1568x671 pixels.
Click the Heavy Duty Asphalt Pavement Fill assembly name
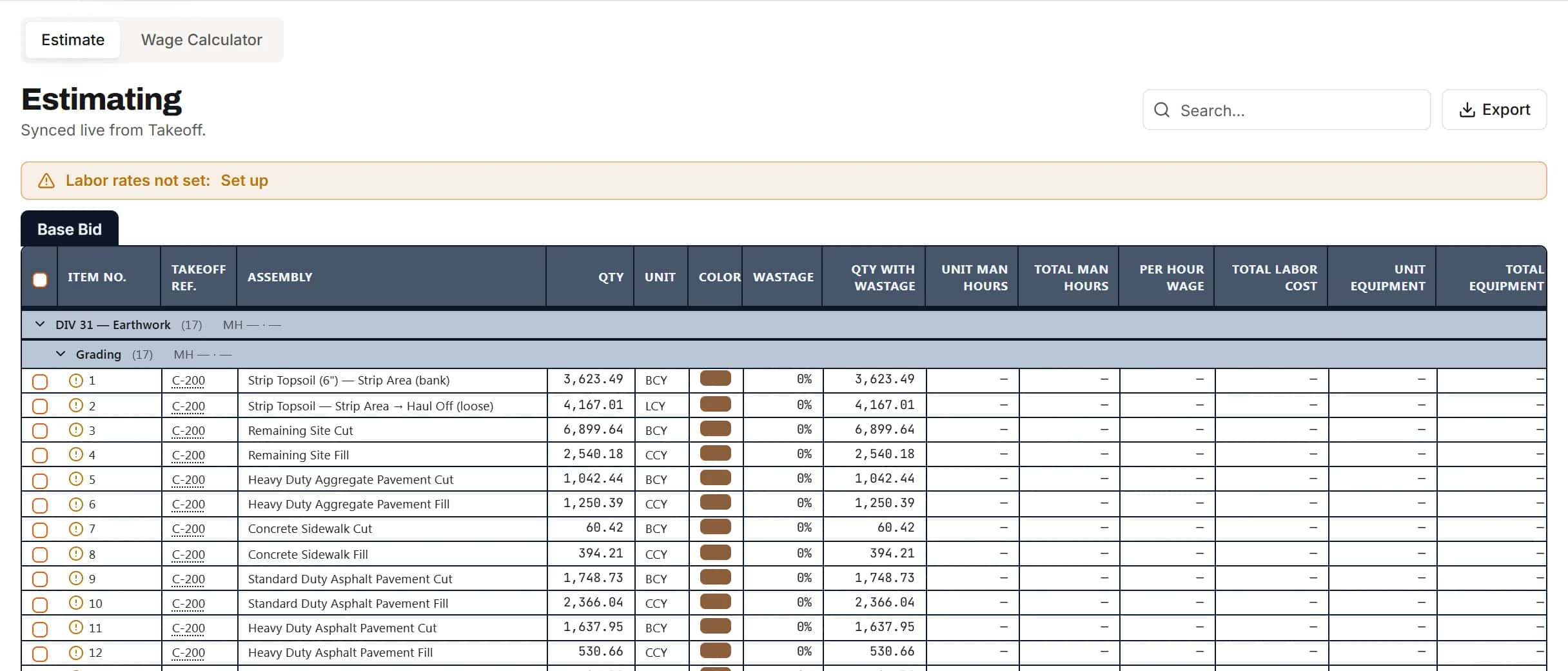pyautogui.click(x=340, y=652)
